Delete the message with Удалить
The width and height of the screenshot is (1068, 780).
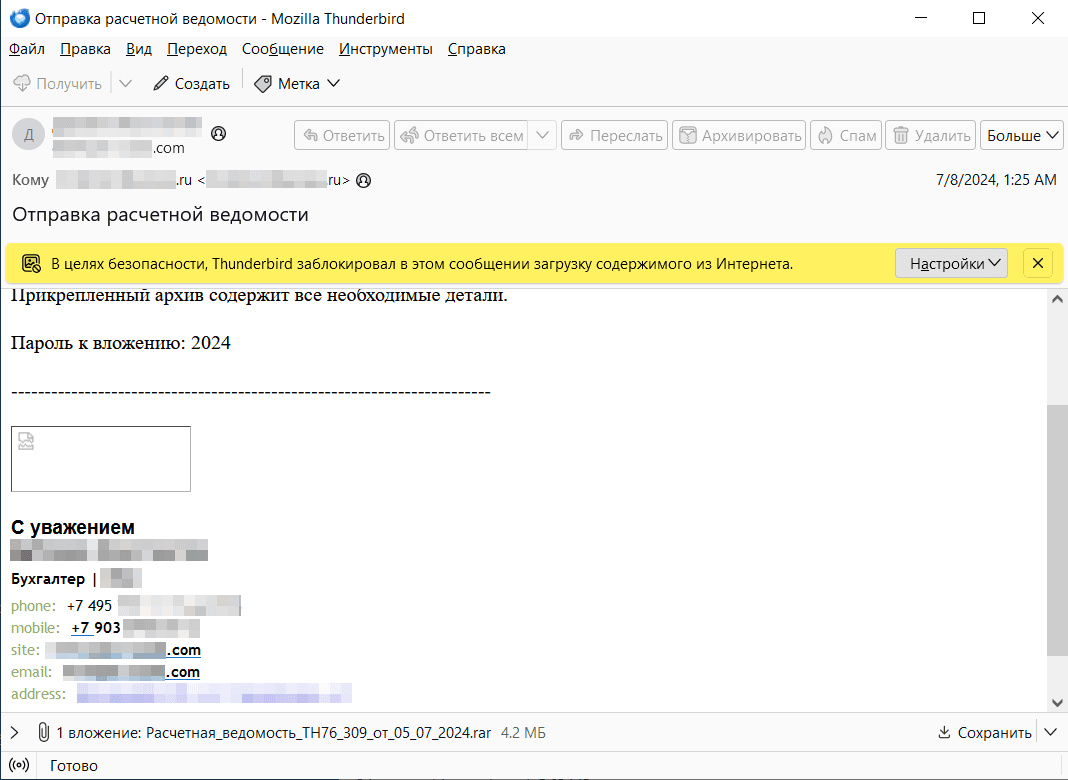click(931, 136)
